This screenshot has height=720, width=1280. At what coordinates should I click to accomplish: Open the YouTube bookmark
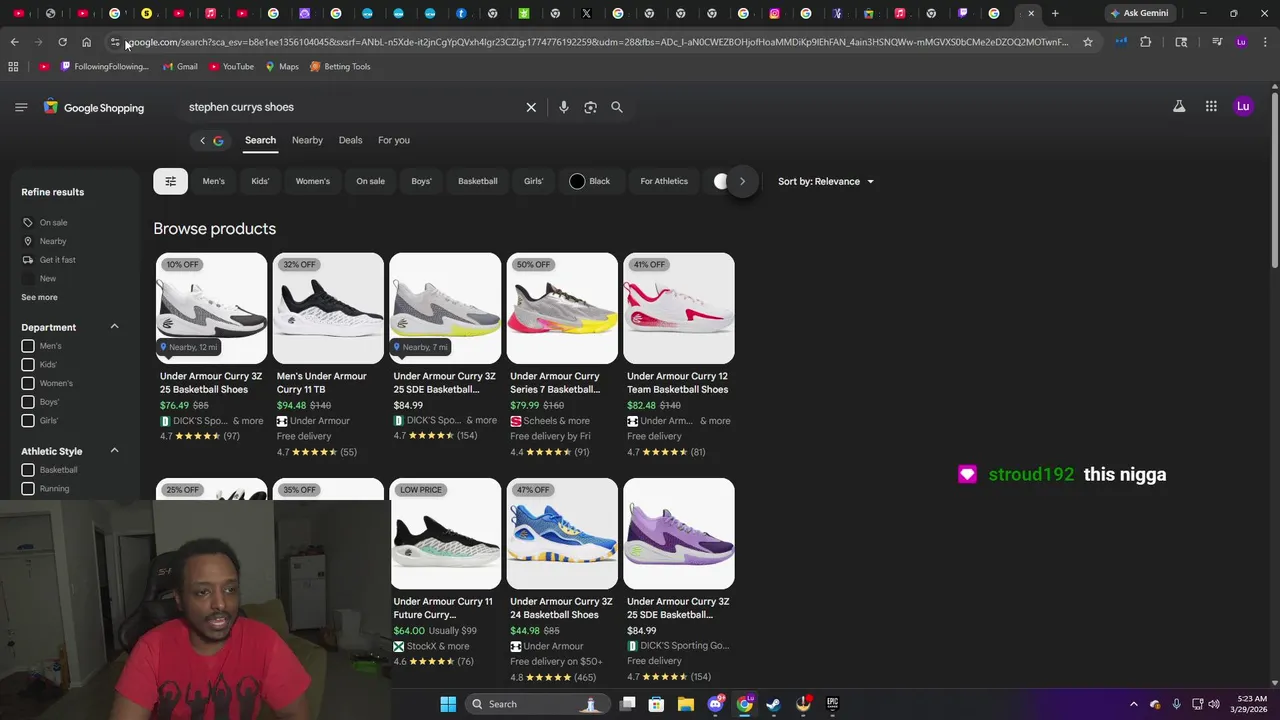coord(230,67)
